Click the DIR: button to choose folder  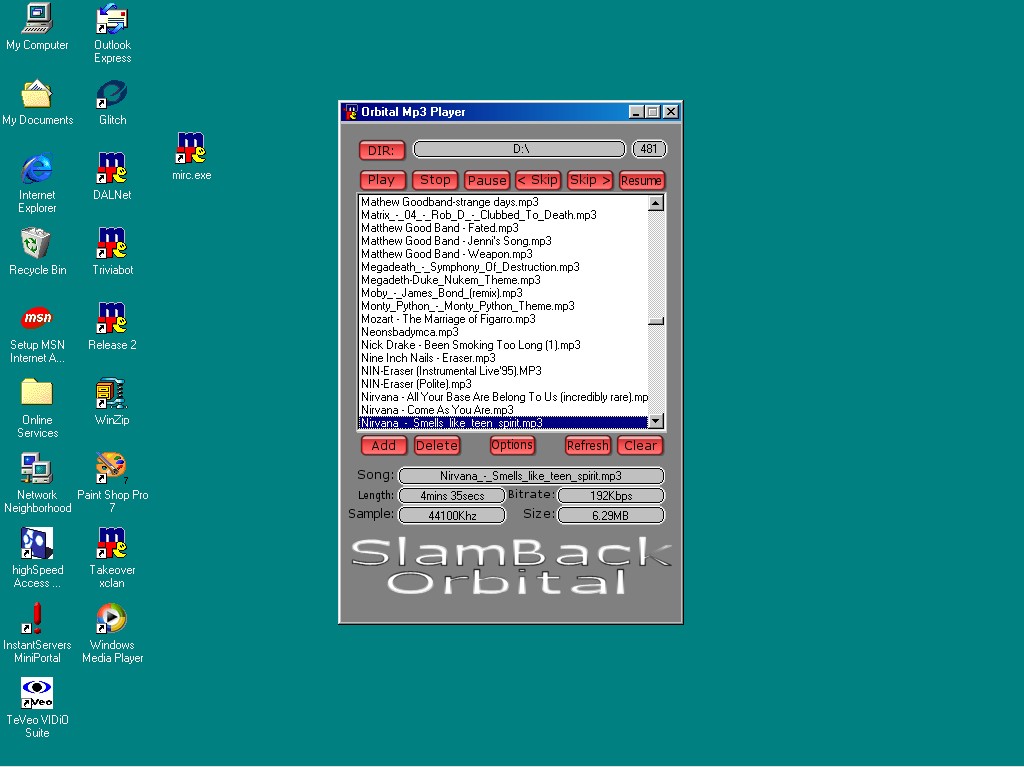pos(382,150)
